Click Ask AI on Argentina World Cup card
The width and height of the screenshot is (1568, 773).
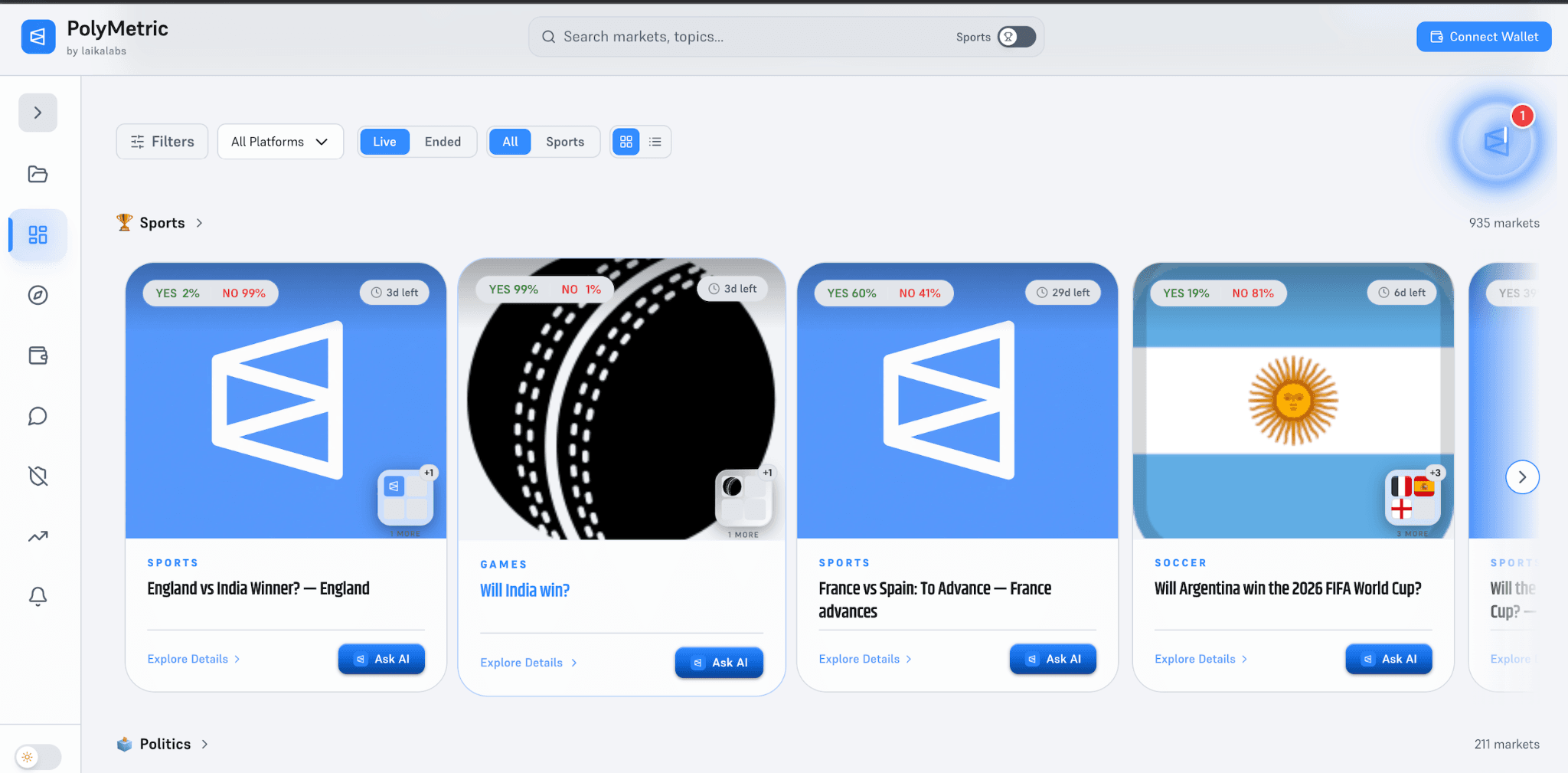tap(1389, 659)
